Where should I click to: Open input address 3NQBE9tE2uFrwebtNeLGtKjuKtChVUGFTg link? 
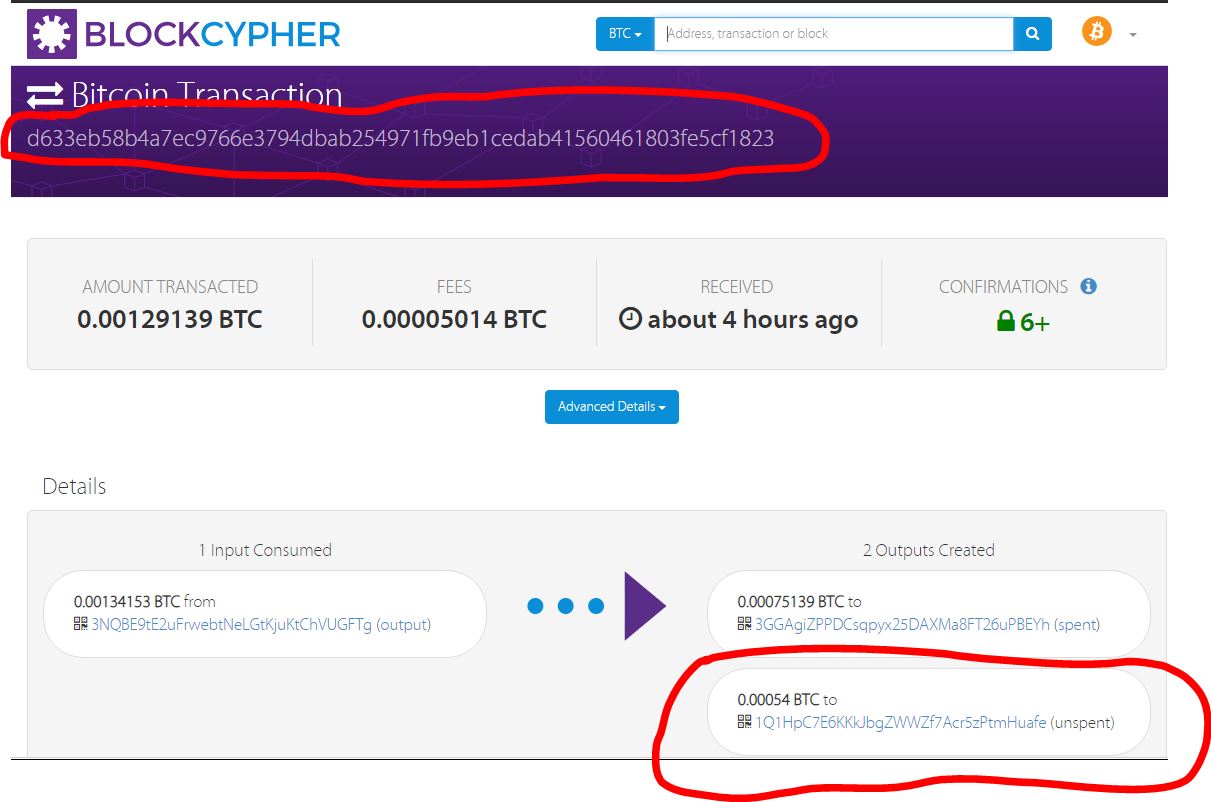pos(231,625)
